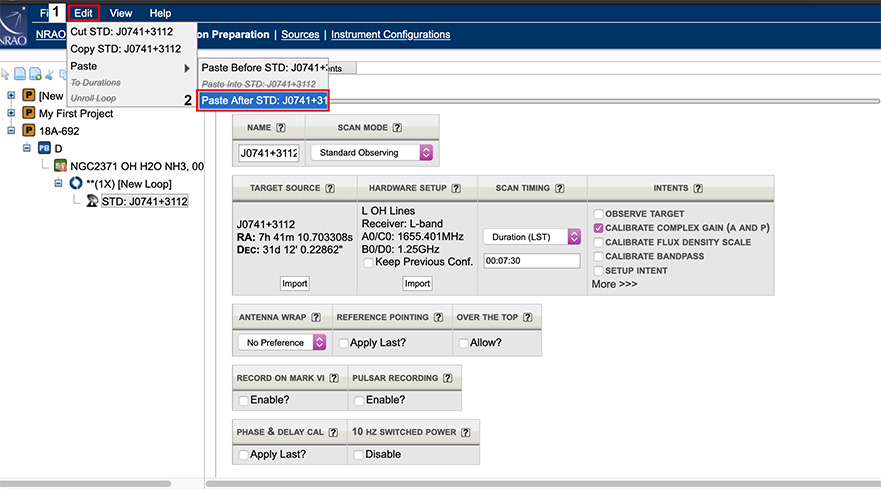The width and height of the screenshot is (881, 489).
Task: Click the help icon beside Scan Mode
Action: [x=397, y=128]
